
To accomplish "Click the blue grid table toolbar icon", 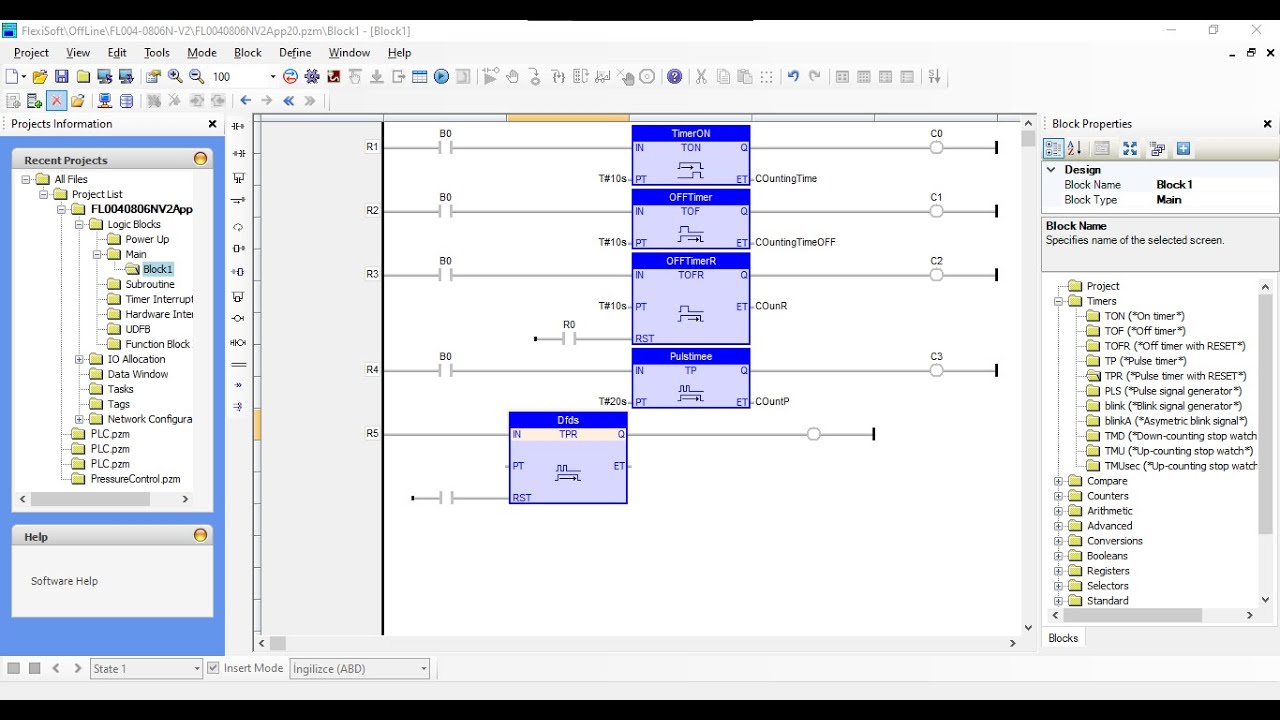I will [420, 77].
